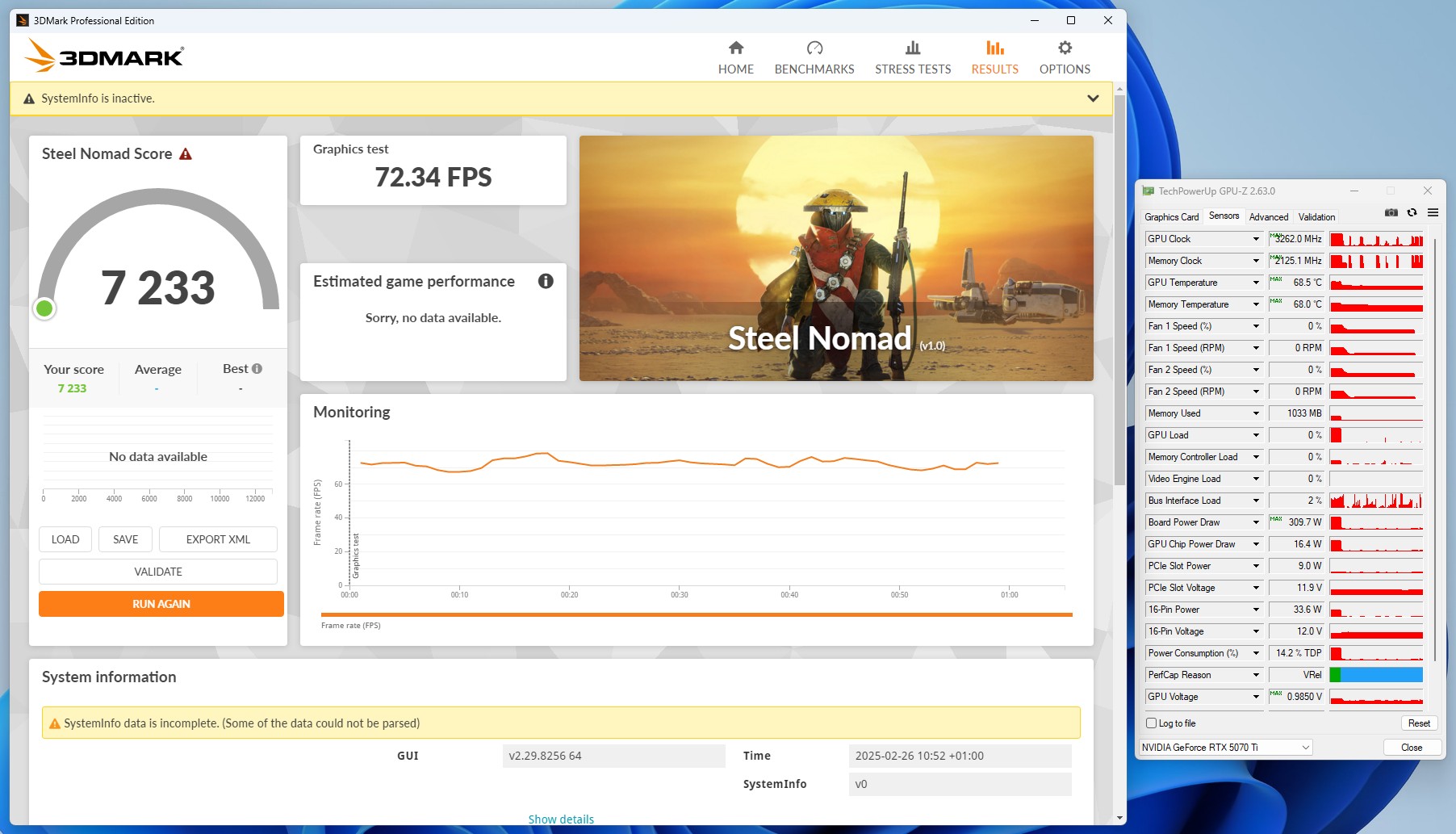
Task: Open the GPU-Z hamburger menu
Action: tap(1433, 212)
